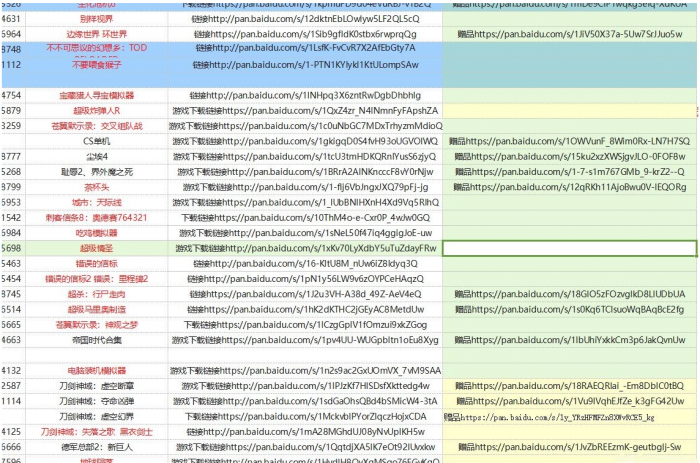Click the empty selected cell beside 超级情圣

click(570, 247)
